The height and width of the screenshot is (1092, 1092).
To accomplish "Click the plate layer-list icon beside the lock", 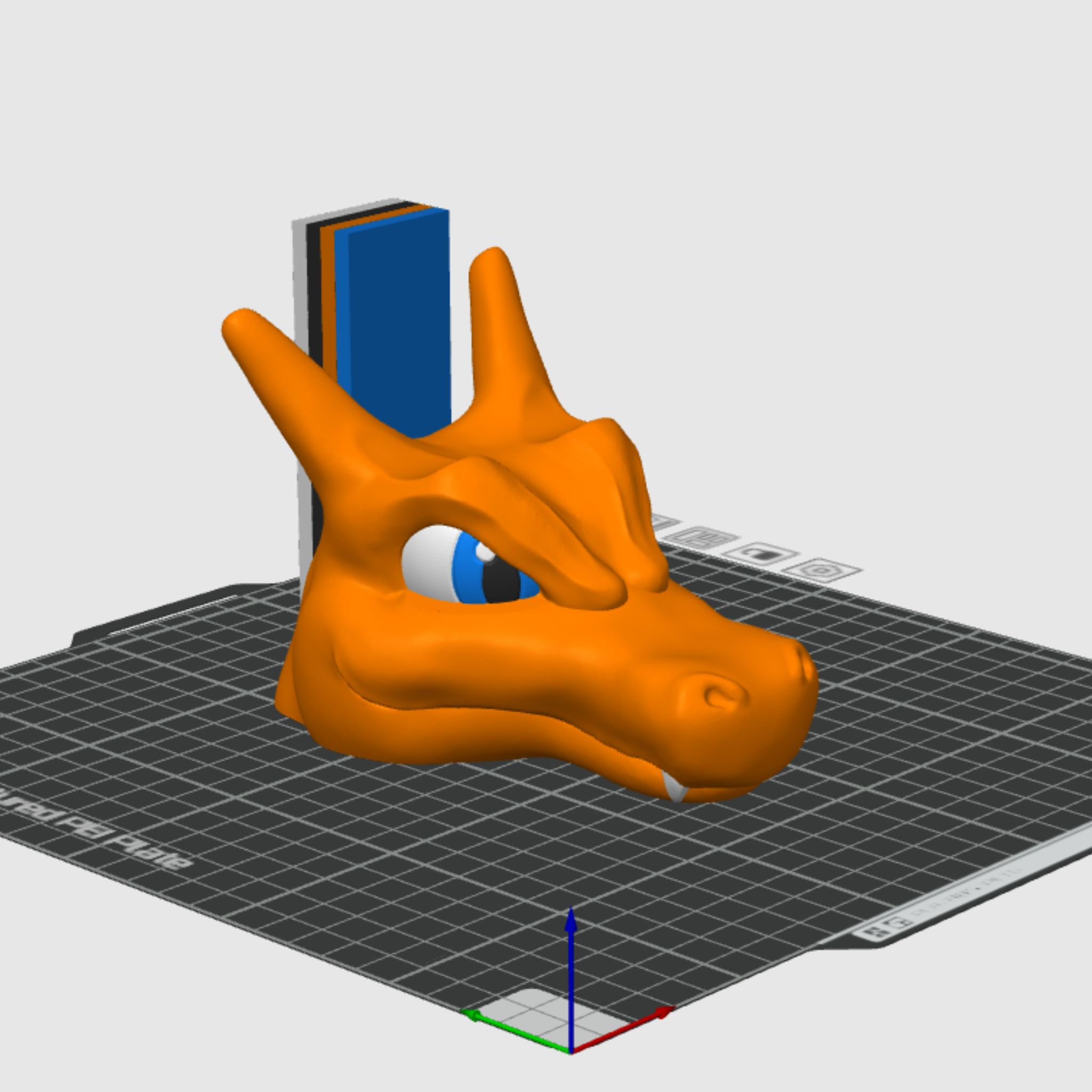I will (x=702, y=537).
